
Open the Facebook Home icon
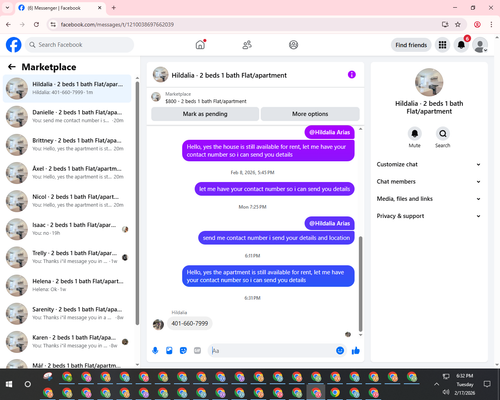pos(200,45)
